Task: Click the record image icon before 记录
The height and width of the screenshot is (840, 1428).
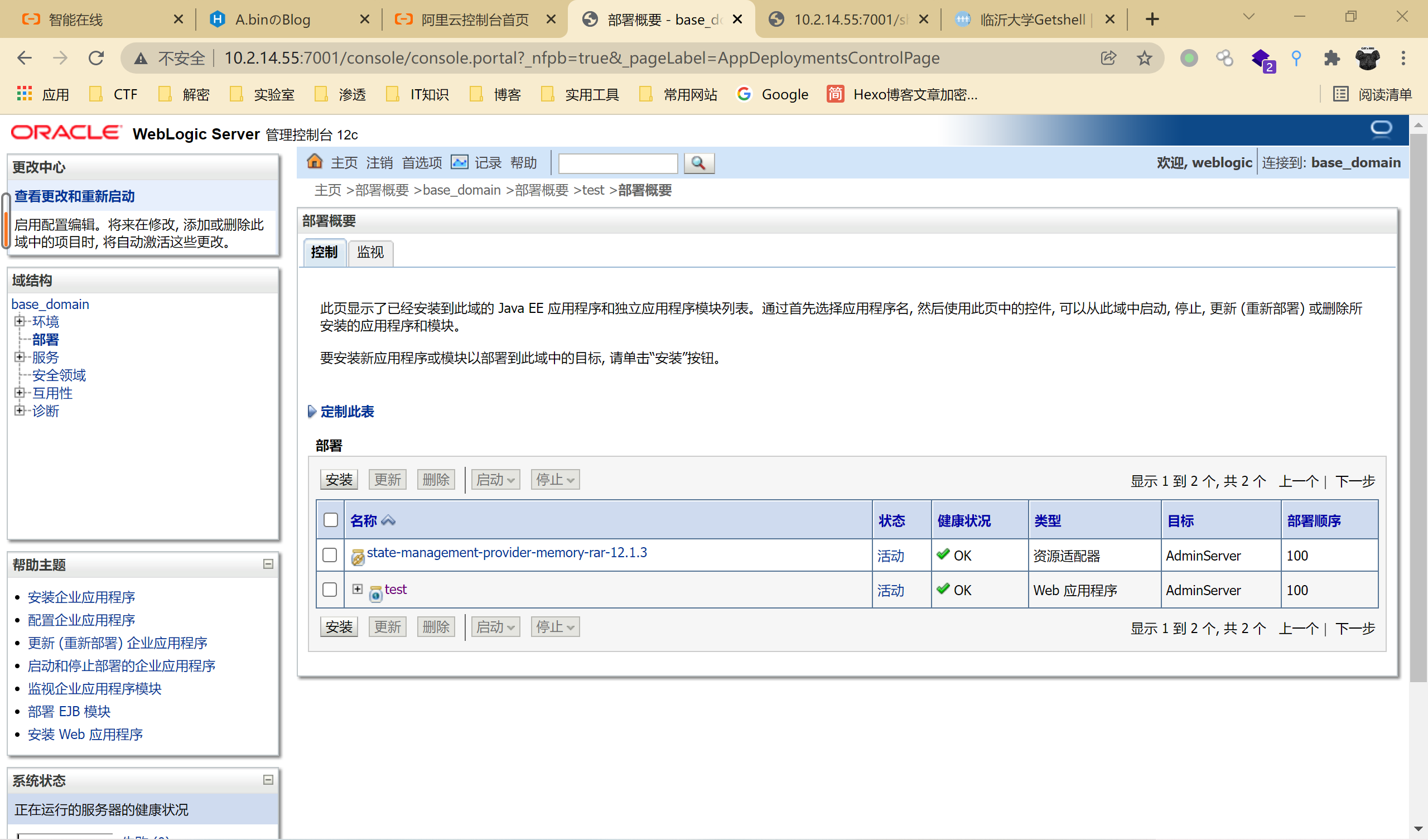Action: click(459, 163)
